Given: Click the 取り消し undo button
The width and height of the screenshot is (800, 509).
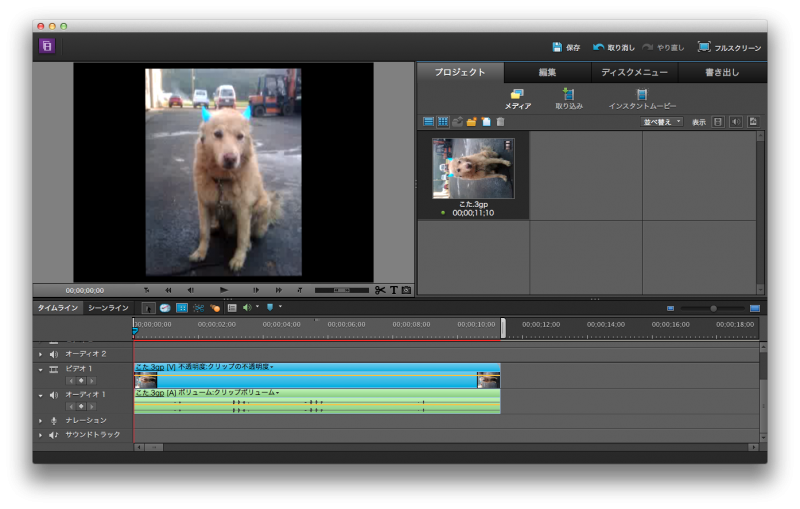Looking at the screenshot, I should pos(613,47).
